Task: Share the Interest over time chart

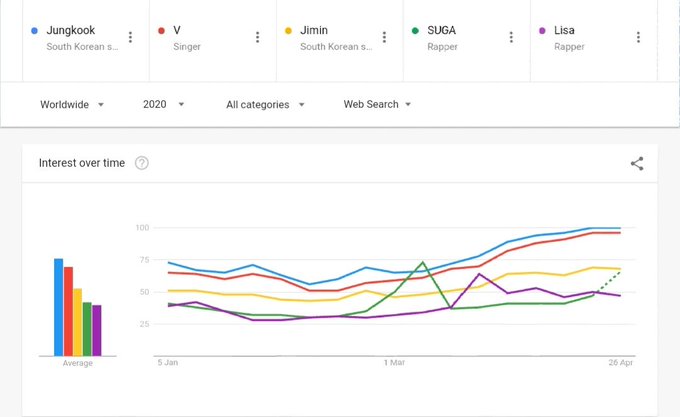Action: (637, 163)
